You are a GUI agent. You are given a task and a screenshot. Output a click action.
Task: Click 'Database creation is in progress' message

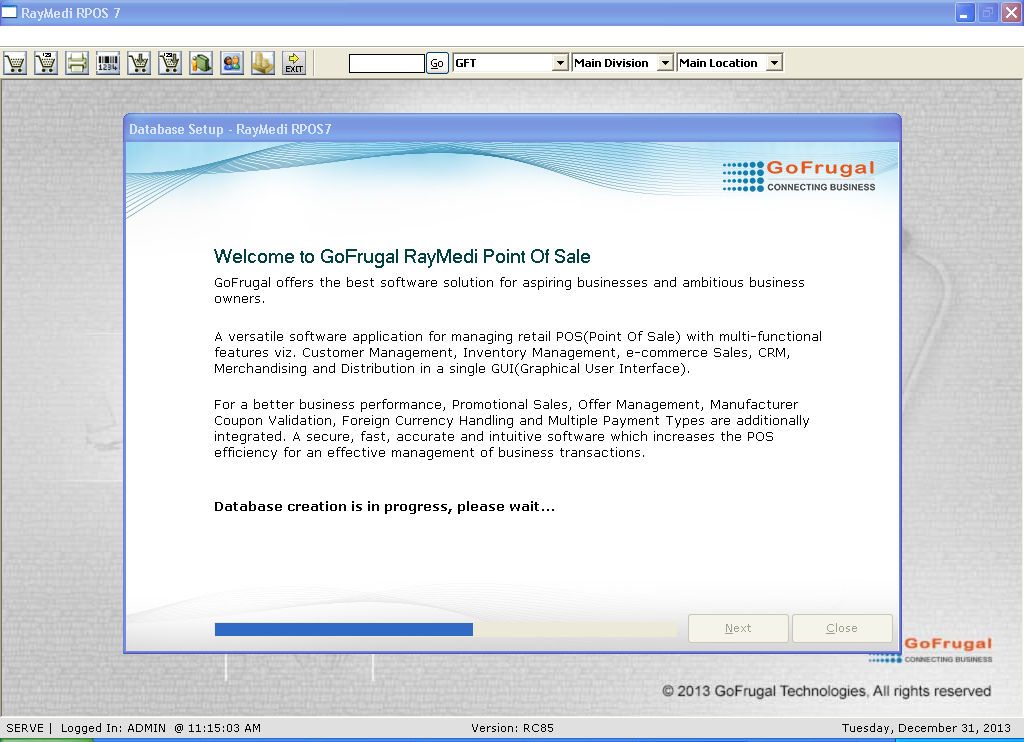(384, 506)
